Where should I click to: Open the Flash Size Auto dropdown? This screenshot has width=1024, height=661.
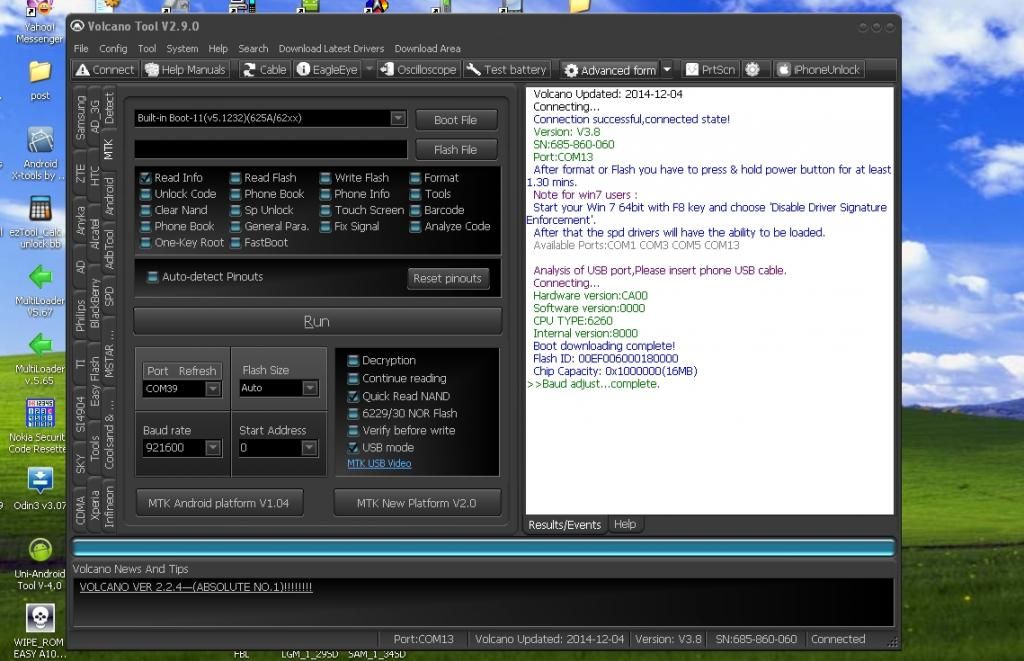(309, 388)
